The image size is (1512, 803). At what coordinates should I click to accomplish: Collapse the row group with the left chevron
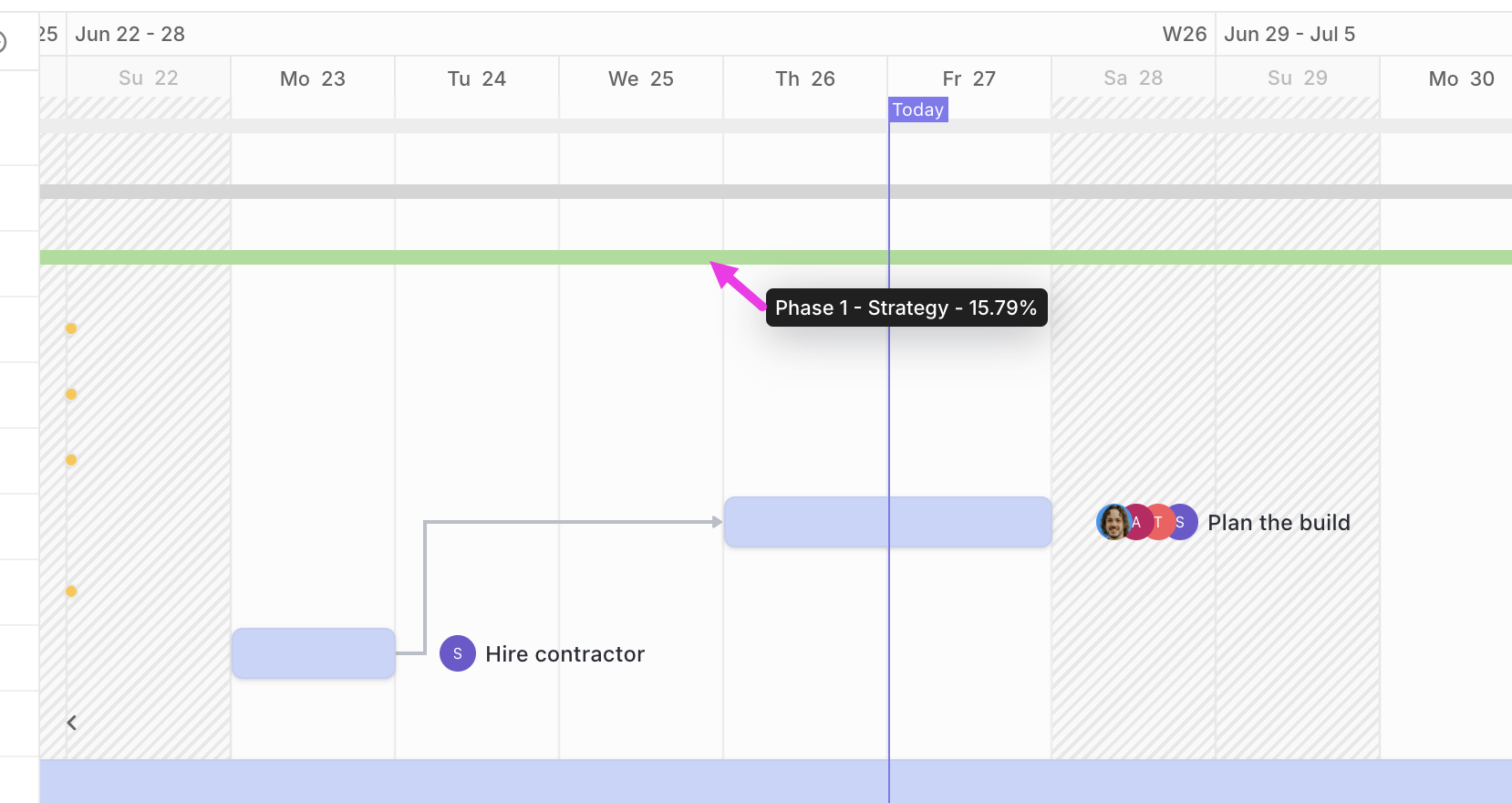(x=71, y=723)
